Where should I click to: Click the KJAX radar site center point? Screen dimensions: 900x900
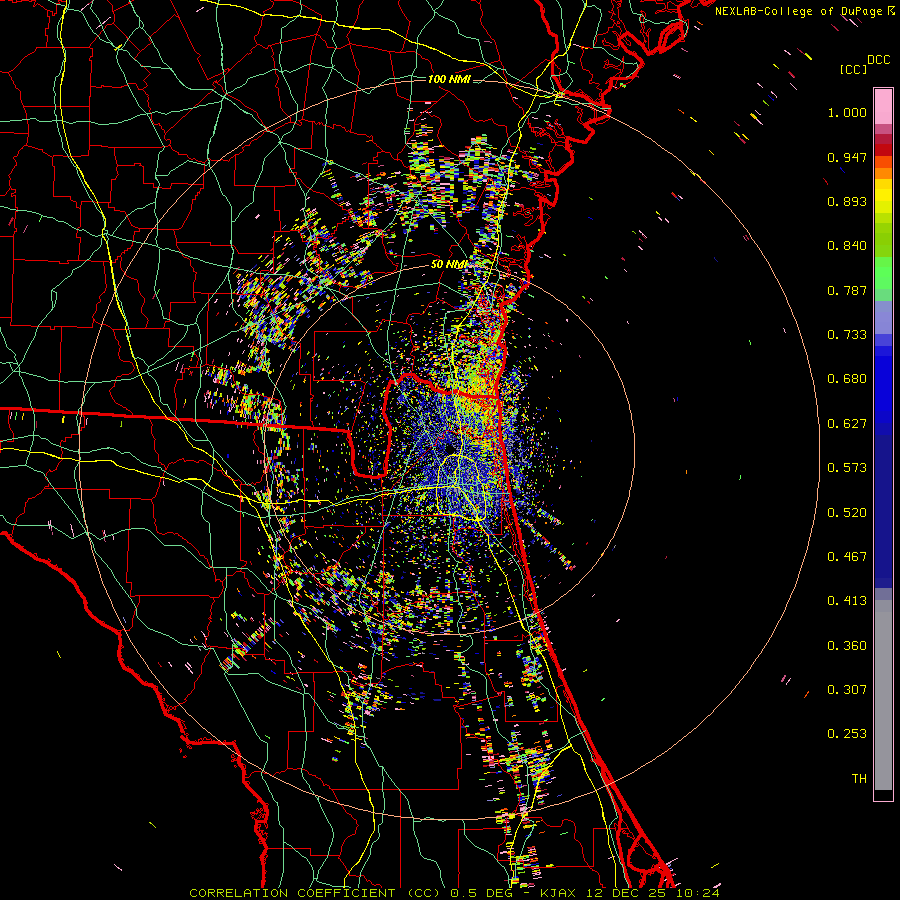(x=449, y=448)
